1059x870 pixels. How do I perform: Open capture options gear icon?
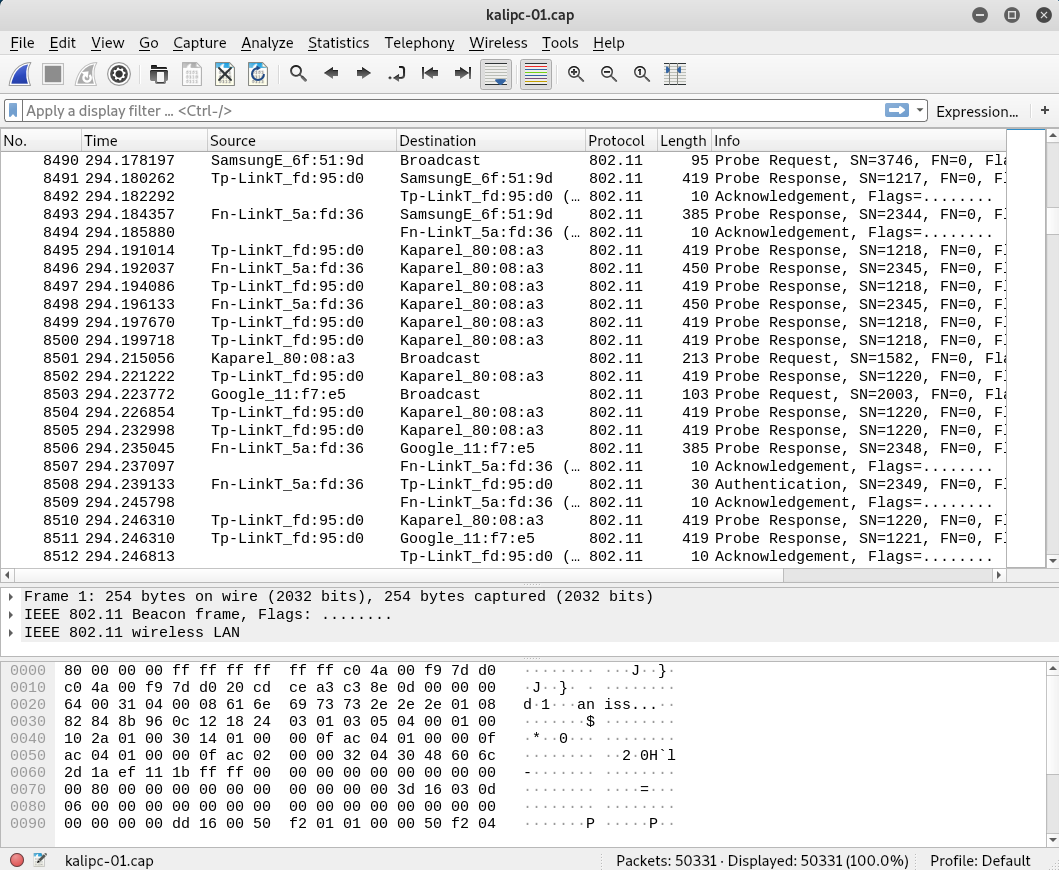click(119, 74)
